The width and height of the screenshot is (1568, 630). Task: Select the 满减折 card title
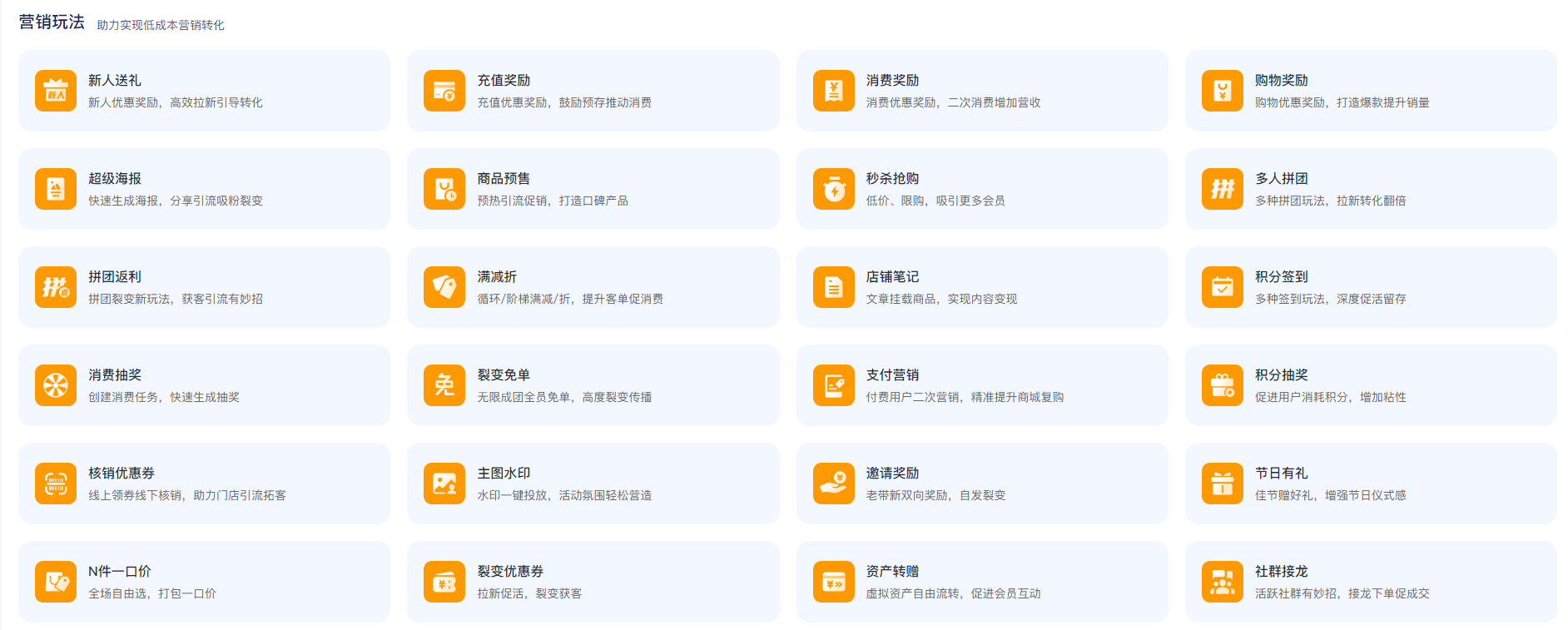point(497,277)
